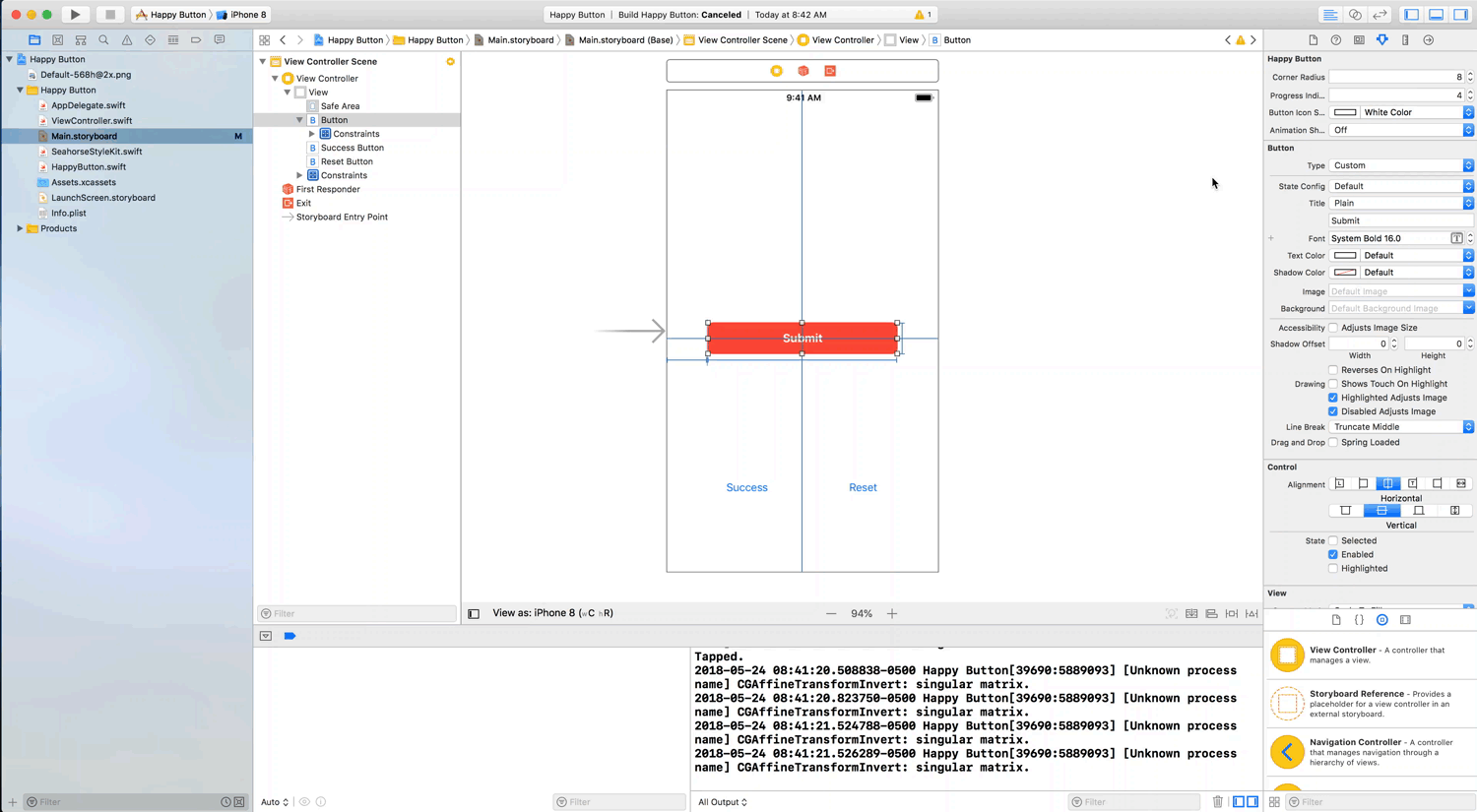1477x812 pixels.
Task: Open the State Config dropdown
Action: 1401,186
